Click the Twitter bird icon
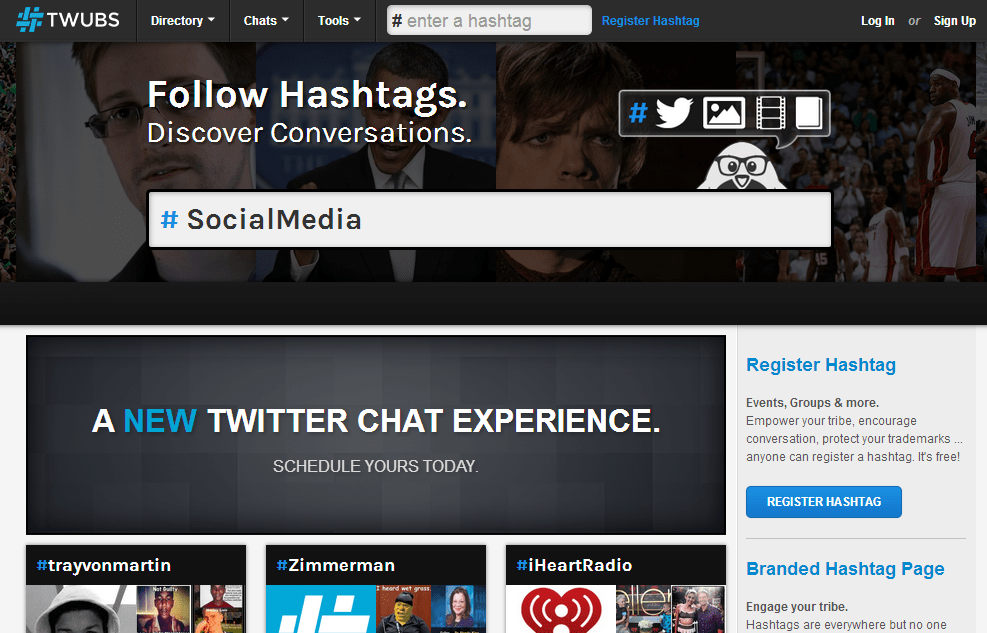Image resolution: width=987 pixels, height=633 pixels. coord(674,113)
